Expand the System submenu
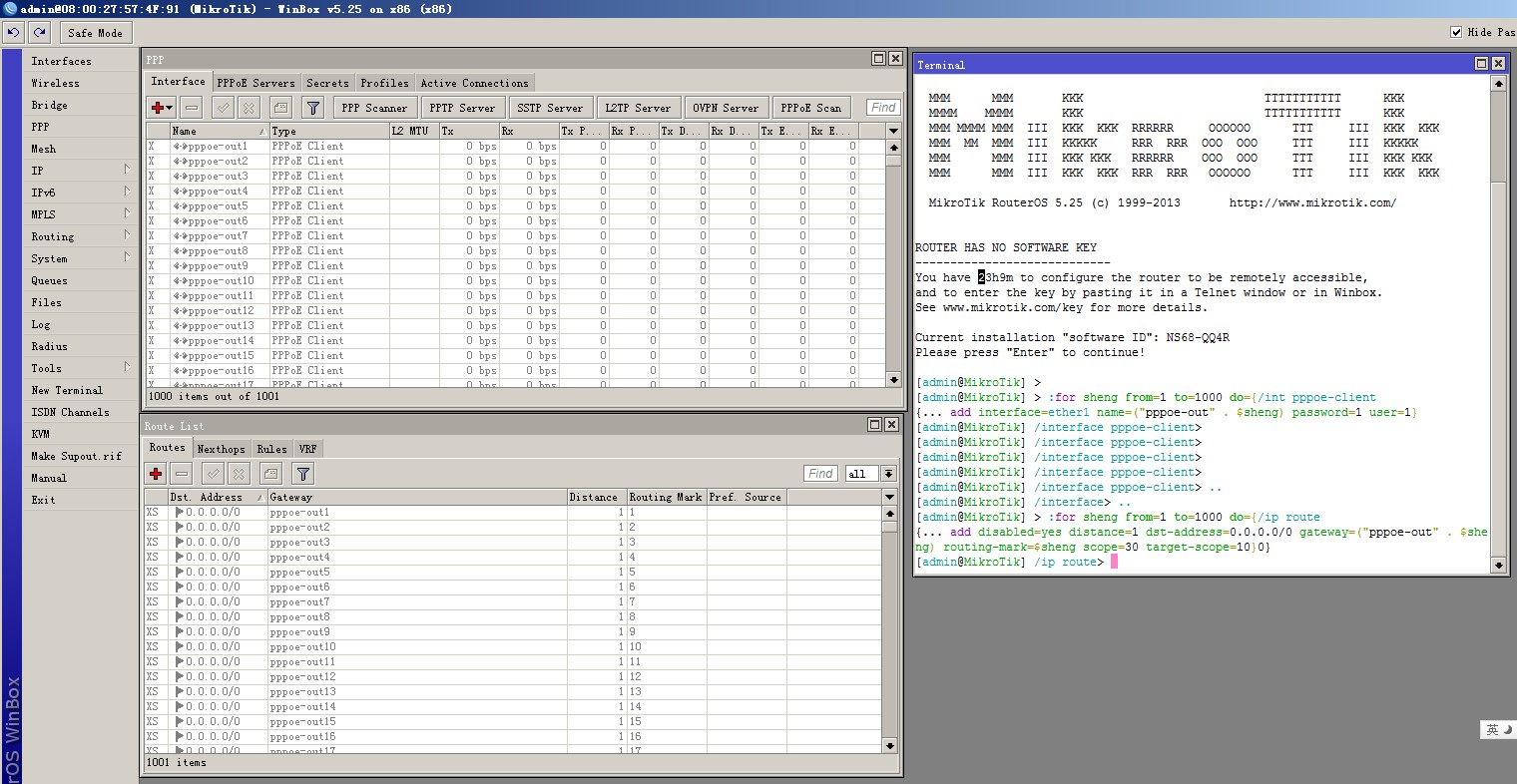 tap(128, 258)
